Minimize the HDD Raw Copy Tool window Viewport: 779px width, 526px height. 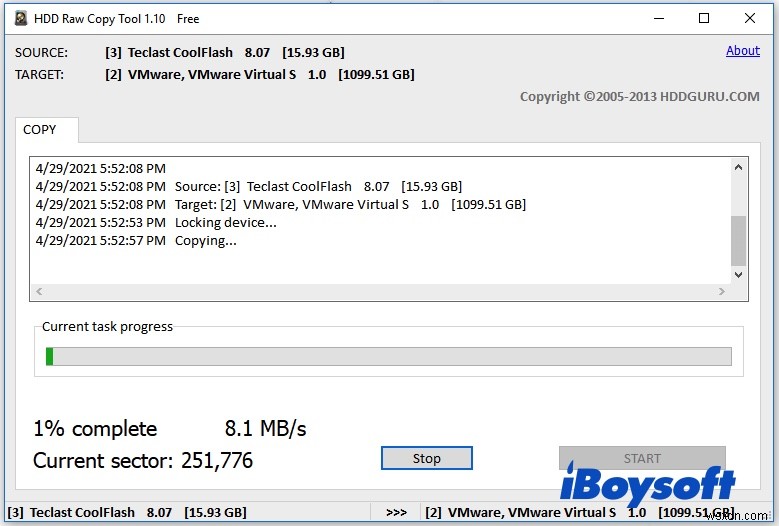659,19
